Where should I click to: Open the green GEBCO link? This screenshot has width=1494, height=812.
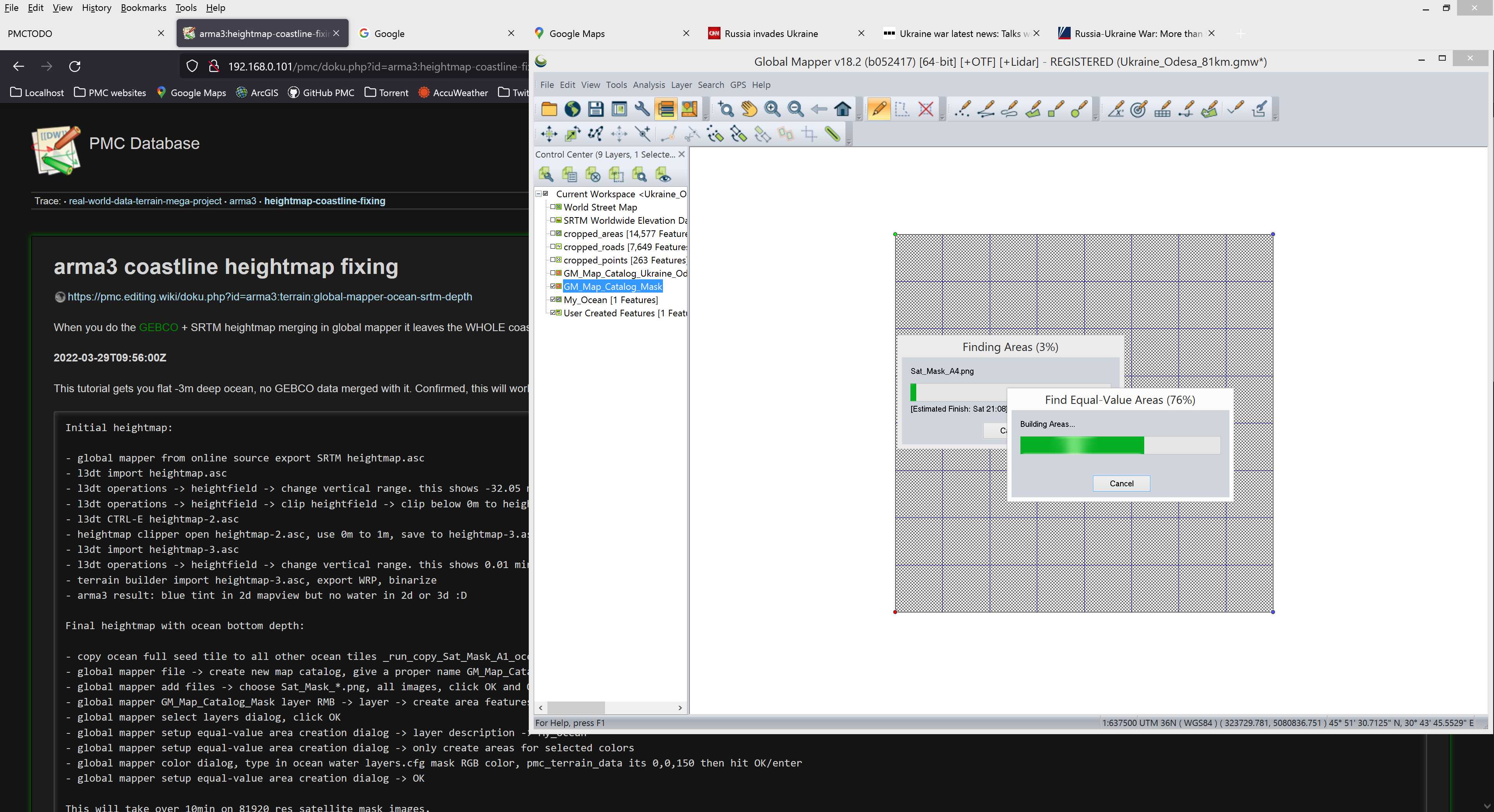tap(158, 328)
